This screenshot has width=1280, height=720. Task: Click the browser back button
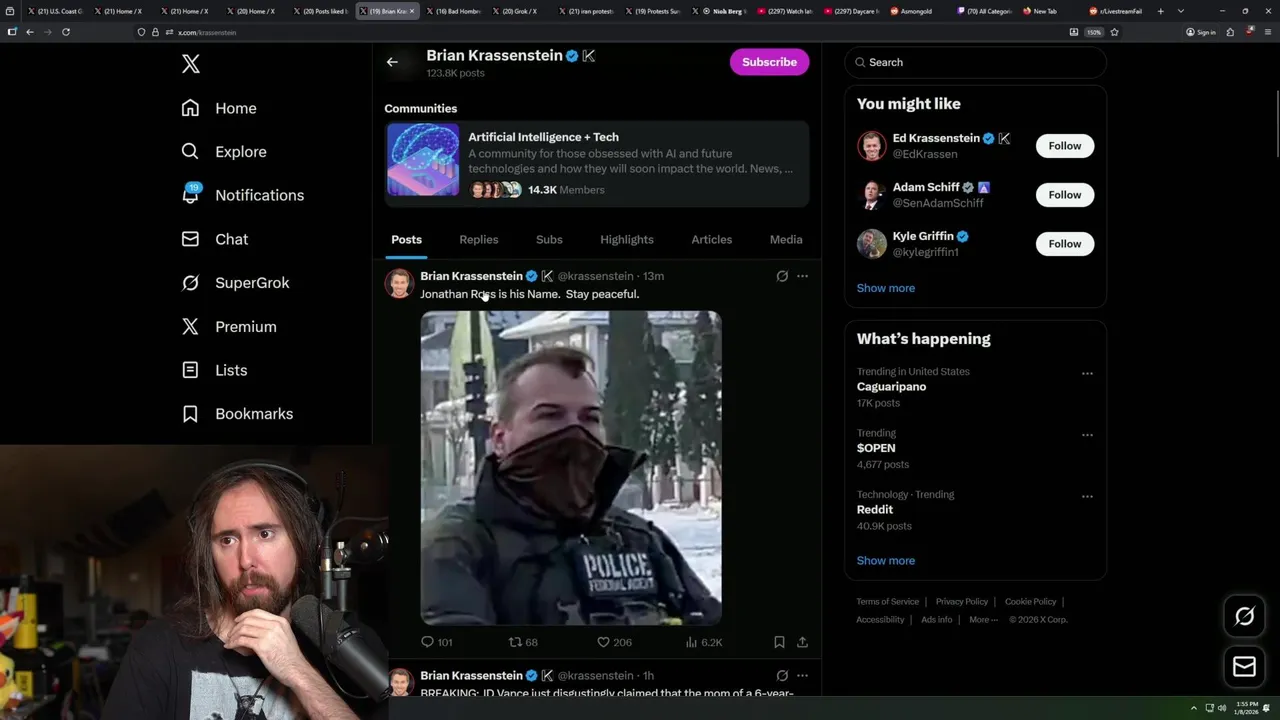coord(30,32)
